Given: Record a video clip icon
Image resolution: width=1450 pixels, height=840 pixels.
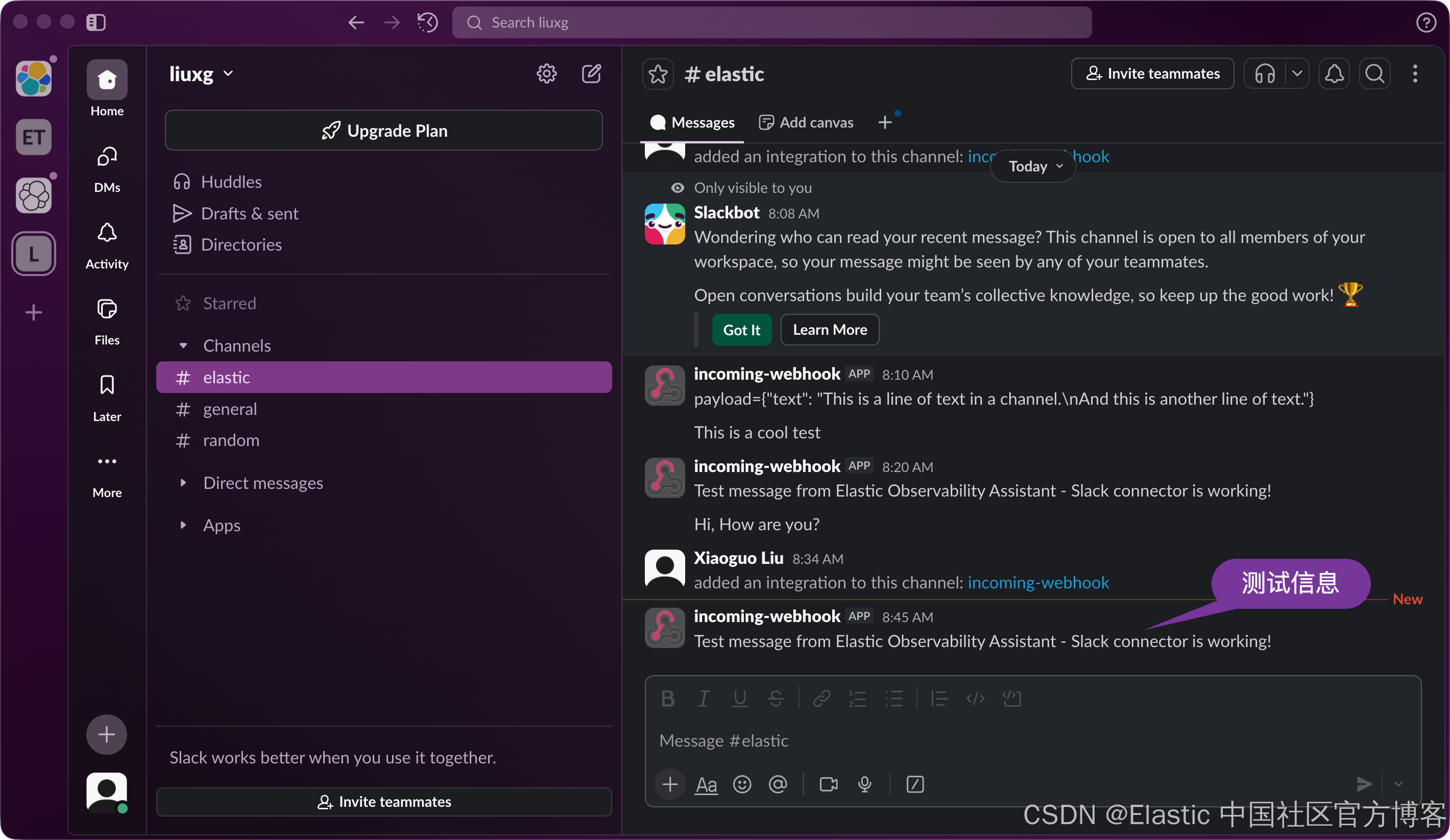Looking at the screenshot, I should tap(828, 784).
